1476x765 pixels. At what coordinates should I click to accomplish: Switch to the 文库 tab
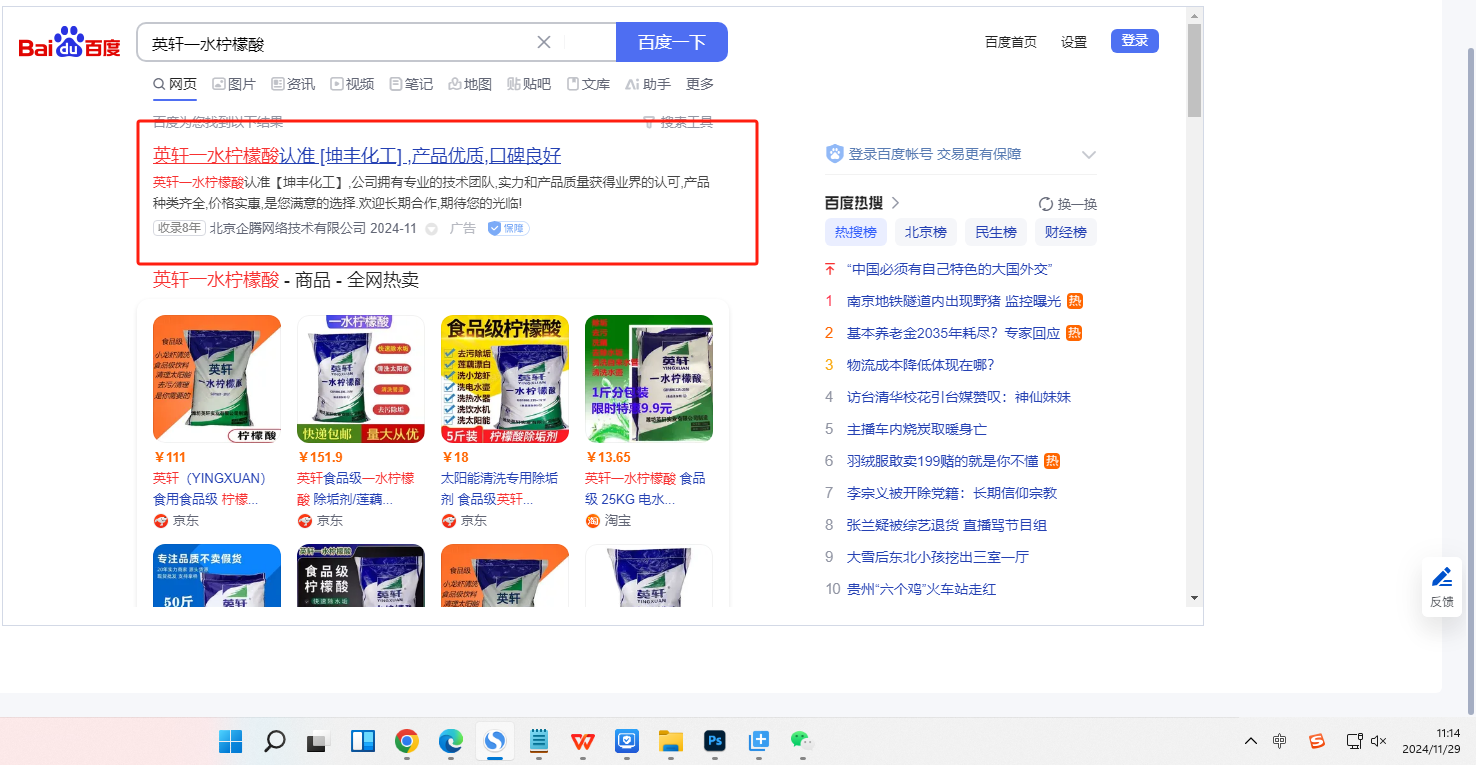coord(588,84)
